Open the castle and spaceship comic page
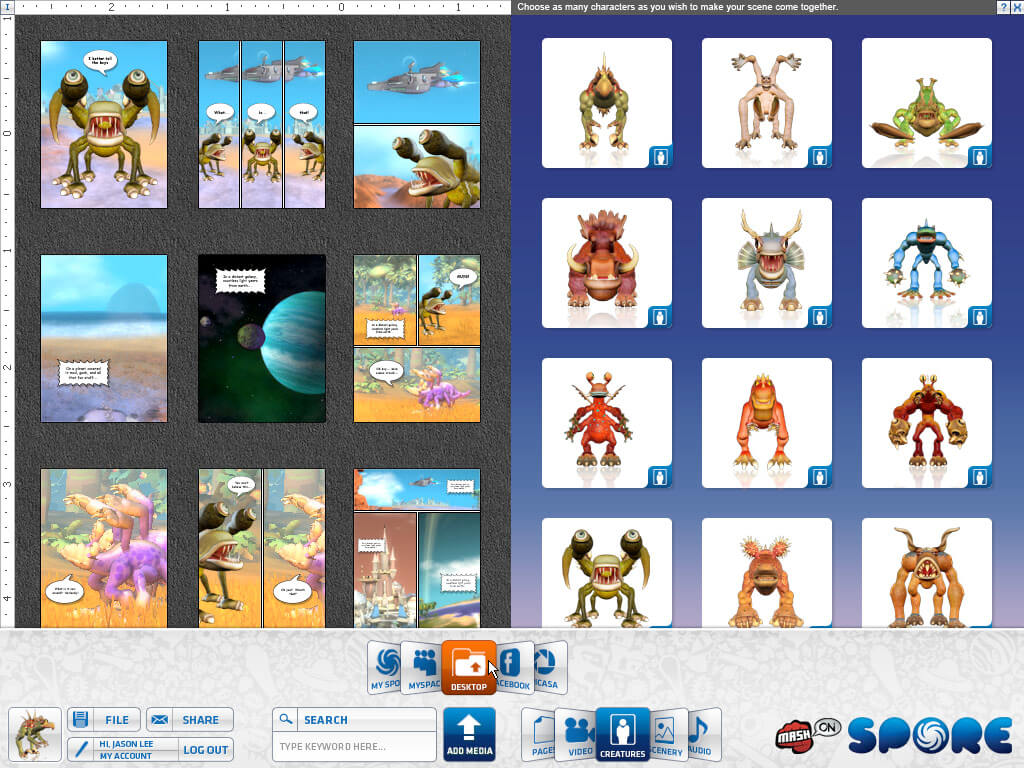The width and height of the screenshot is (1024, 768). coord(417,548)
